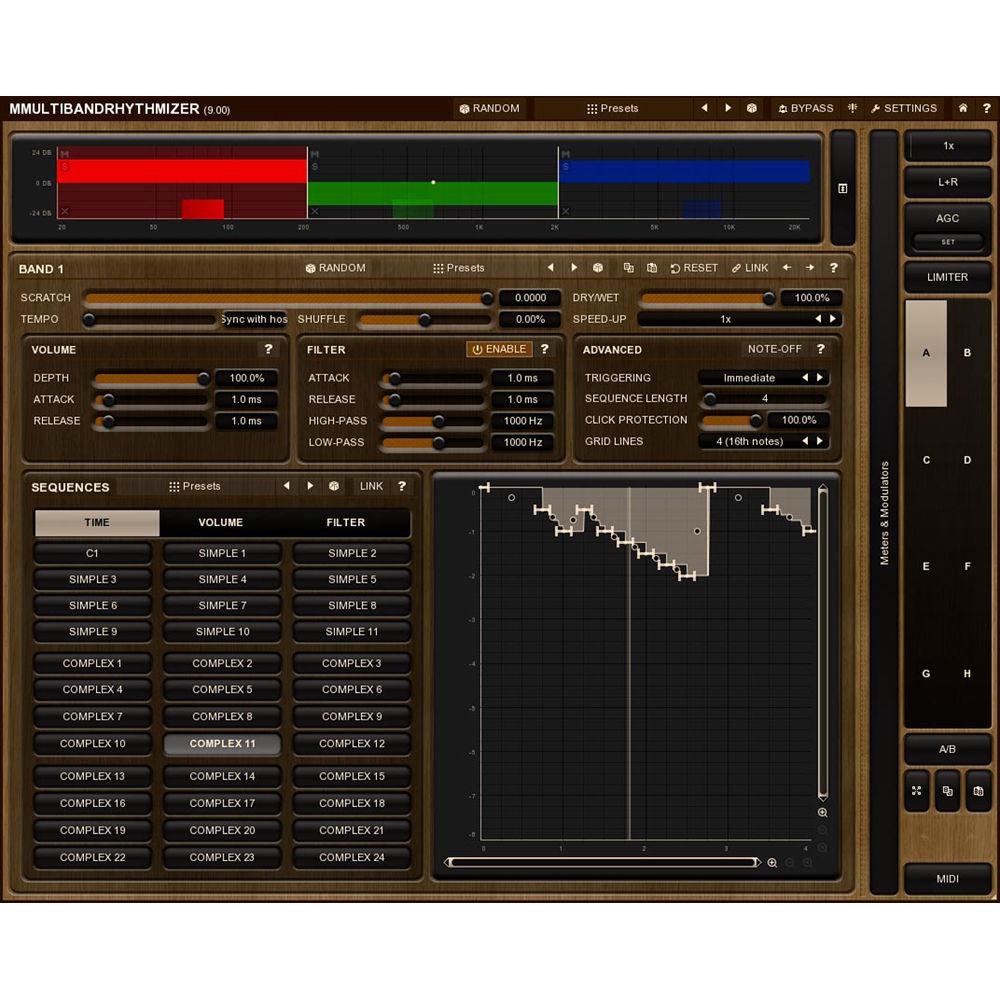Viewport: 1000px width, 1000px height.
Task: Toggle Bypass in the top toolbar
Action: coord(806,108)
